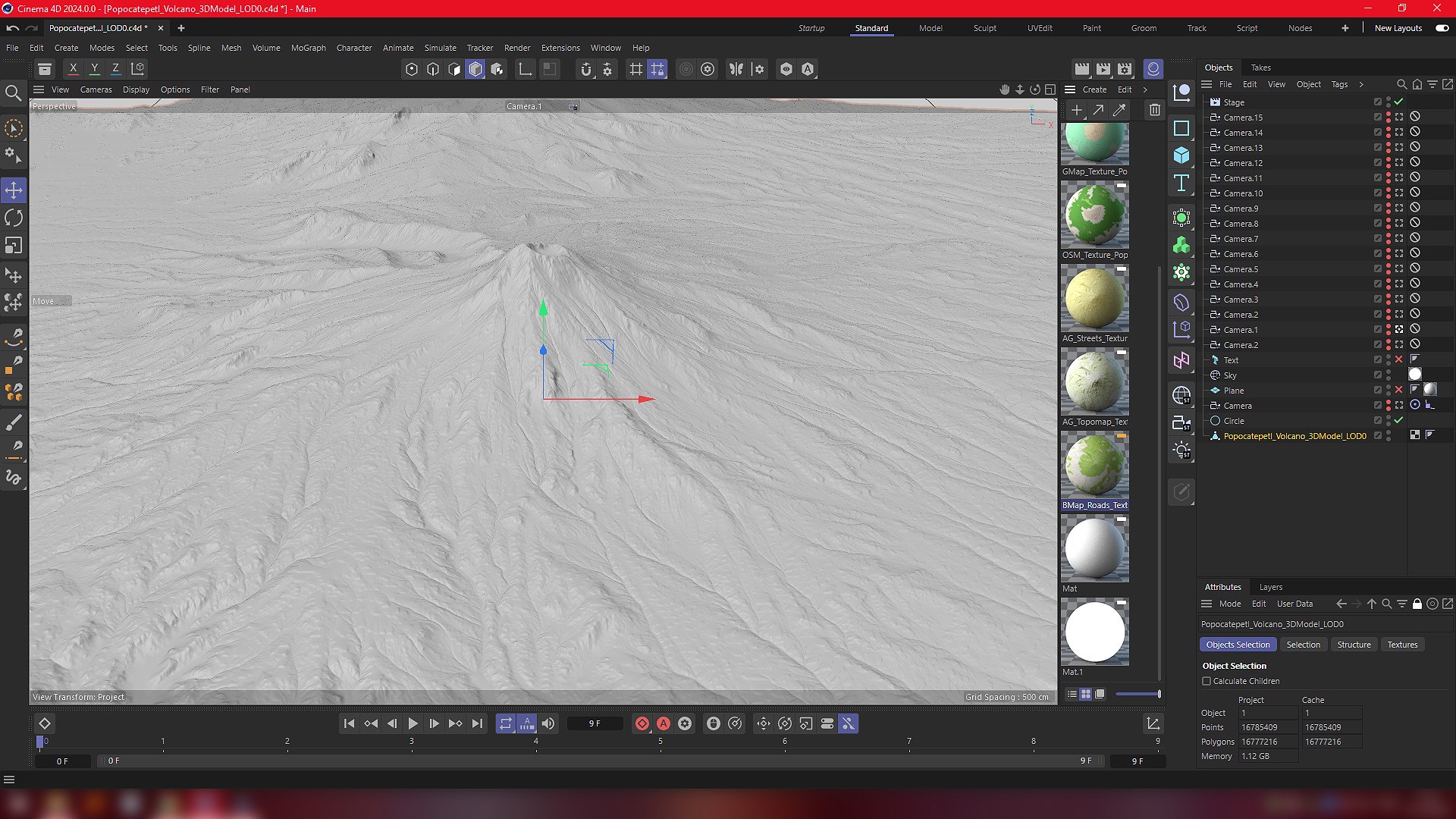Select the Move tool in left toolbar
Image resolution: width=1456 pixels, height=819 pixels.
tap(14, 190)
